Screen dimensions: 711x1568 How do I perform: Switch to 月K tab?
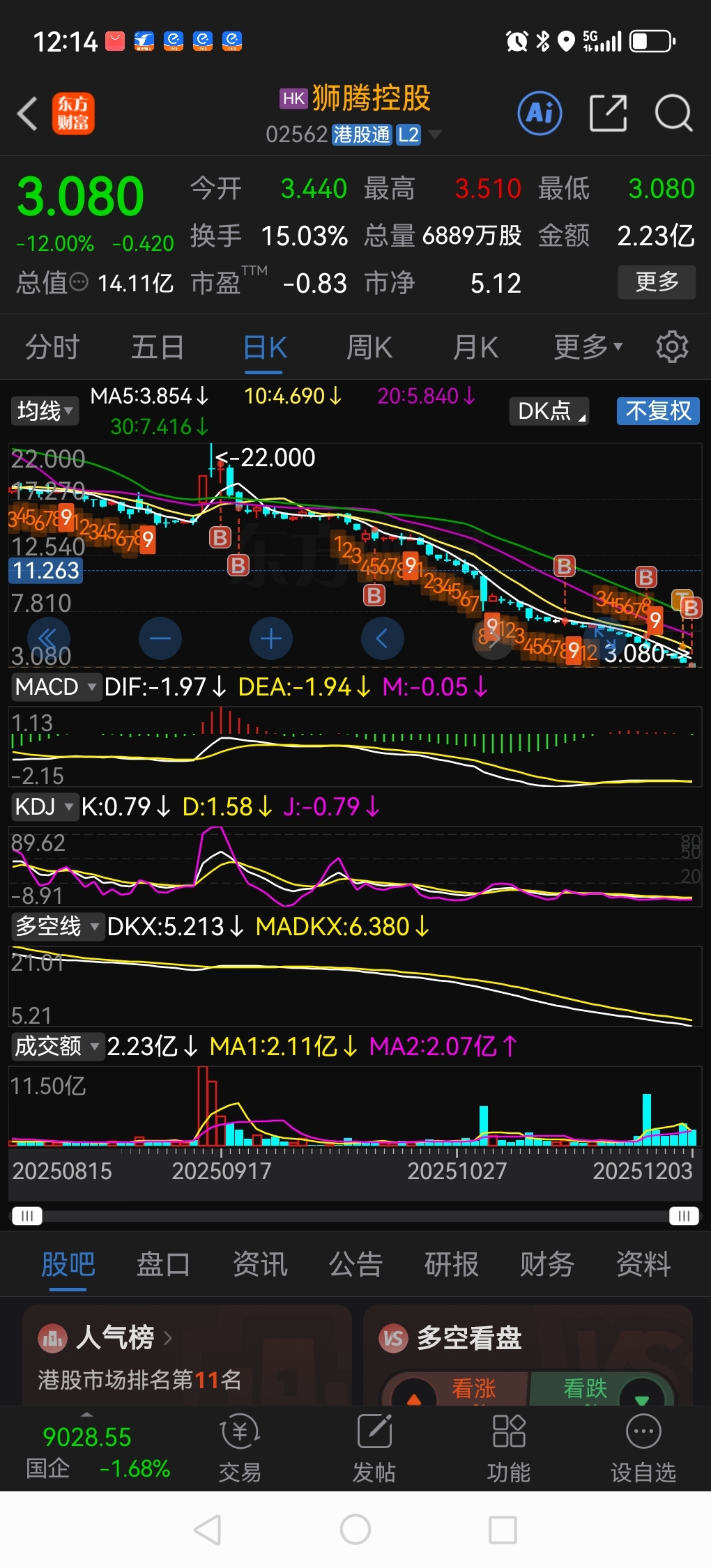coord(475,346)
